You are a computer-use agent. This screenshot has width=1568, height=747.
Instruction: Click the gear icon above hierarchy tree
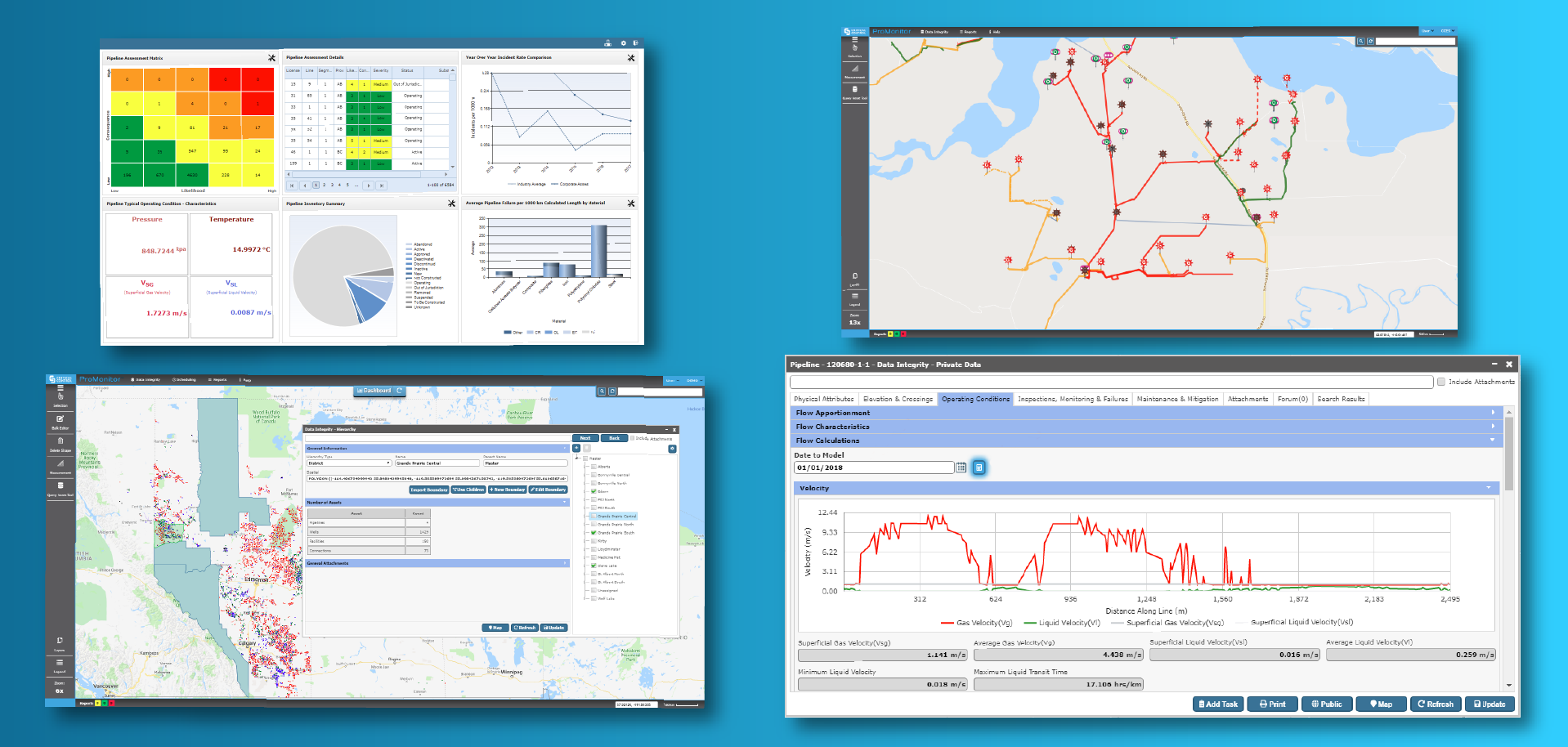672,448
